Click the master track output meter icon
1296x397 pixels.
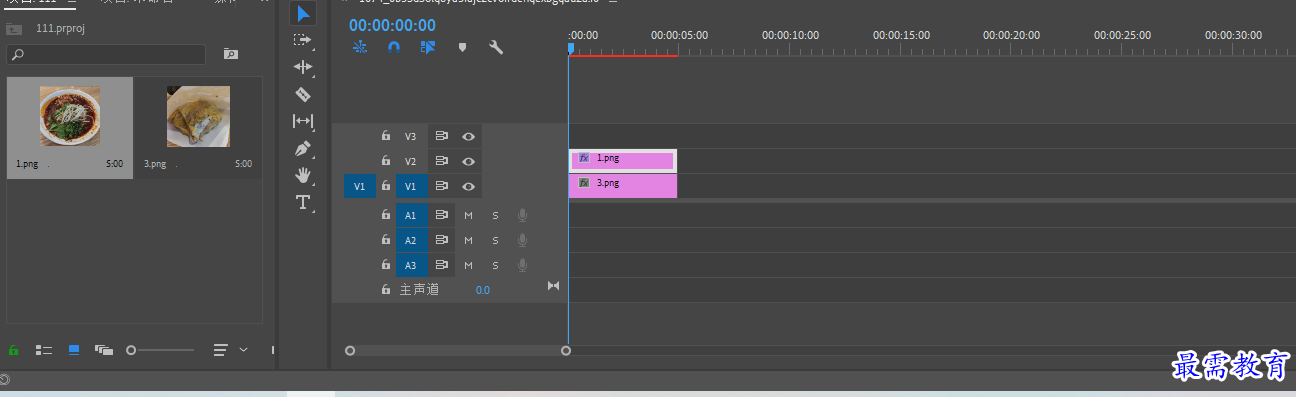553,286
